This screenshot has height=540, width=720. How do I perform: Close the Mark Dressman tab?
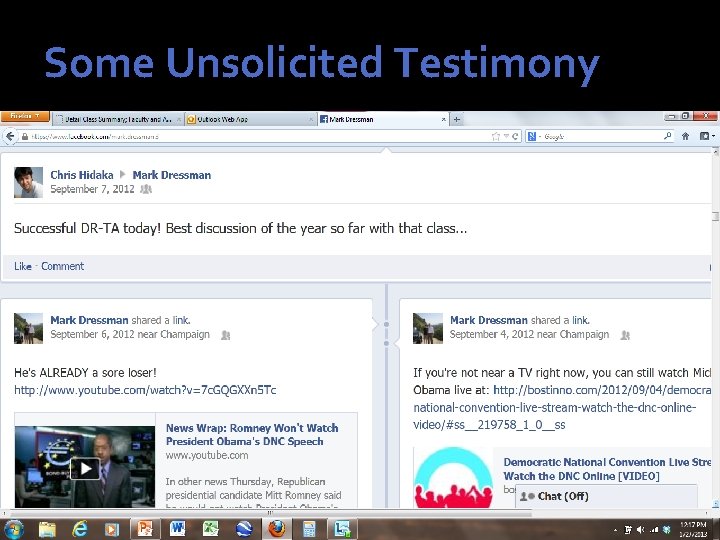pyautogui.click(x=444, y=119)
